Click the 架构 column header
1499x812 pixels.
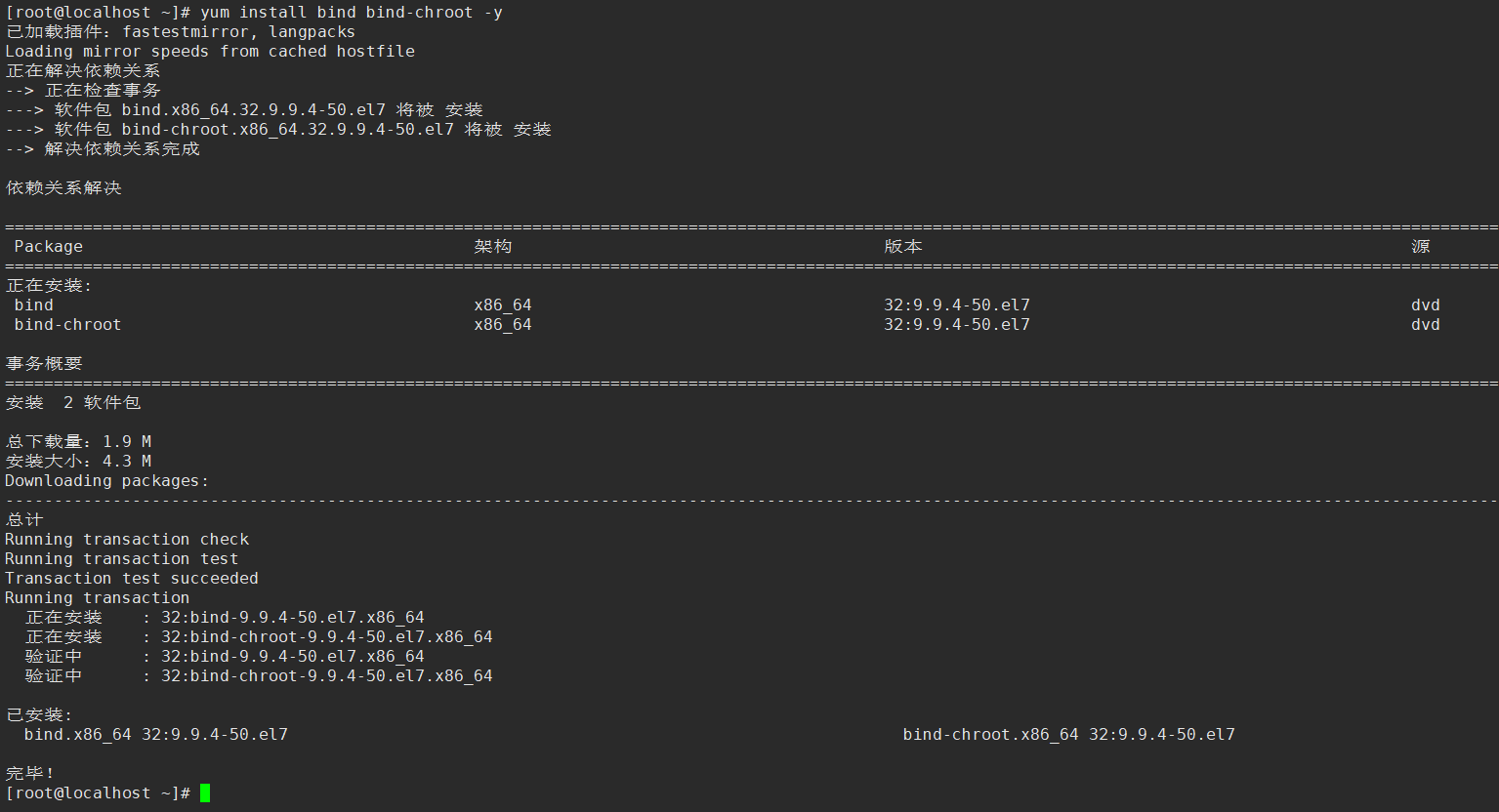pos(492,247)
